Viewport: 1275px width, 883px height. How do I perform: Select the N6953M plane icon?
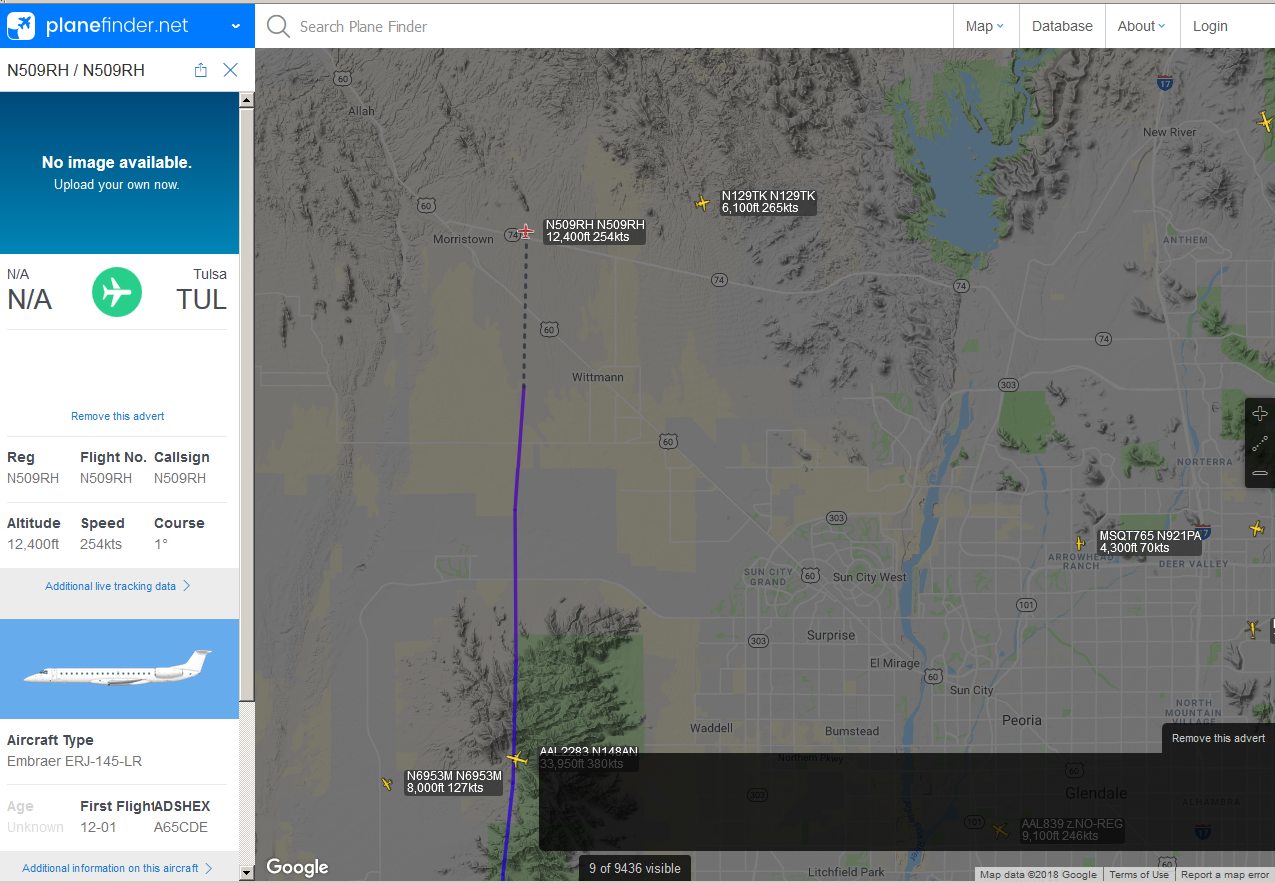[x=387, y=784]
